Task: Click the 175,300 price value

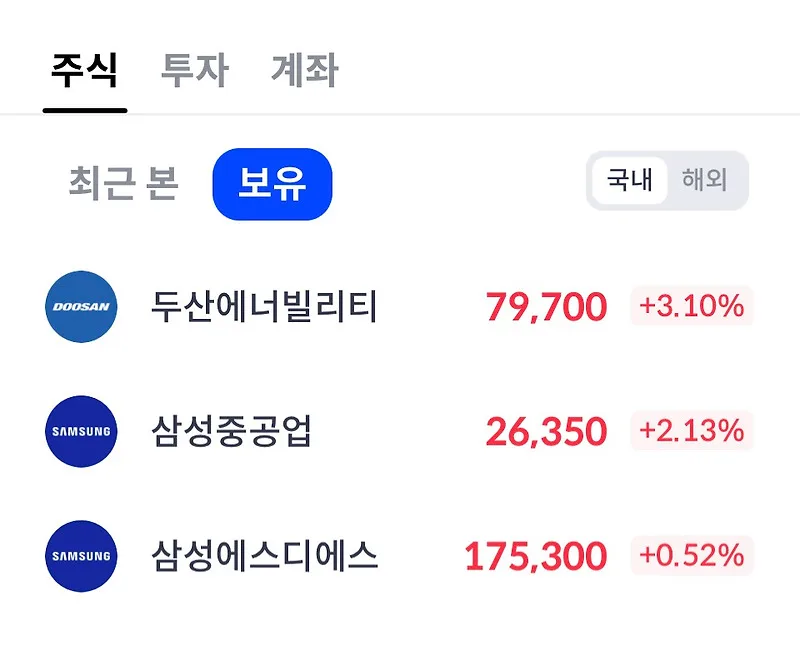Action: point(536,556)
